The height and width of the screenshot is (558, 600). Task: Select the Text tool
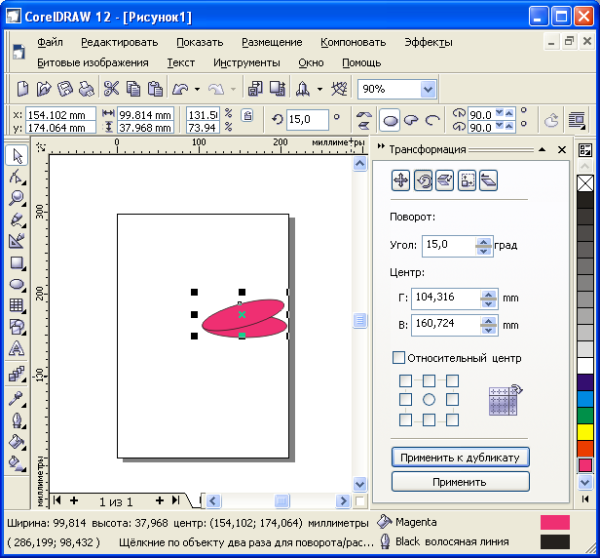click(16, 350)
